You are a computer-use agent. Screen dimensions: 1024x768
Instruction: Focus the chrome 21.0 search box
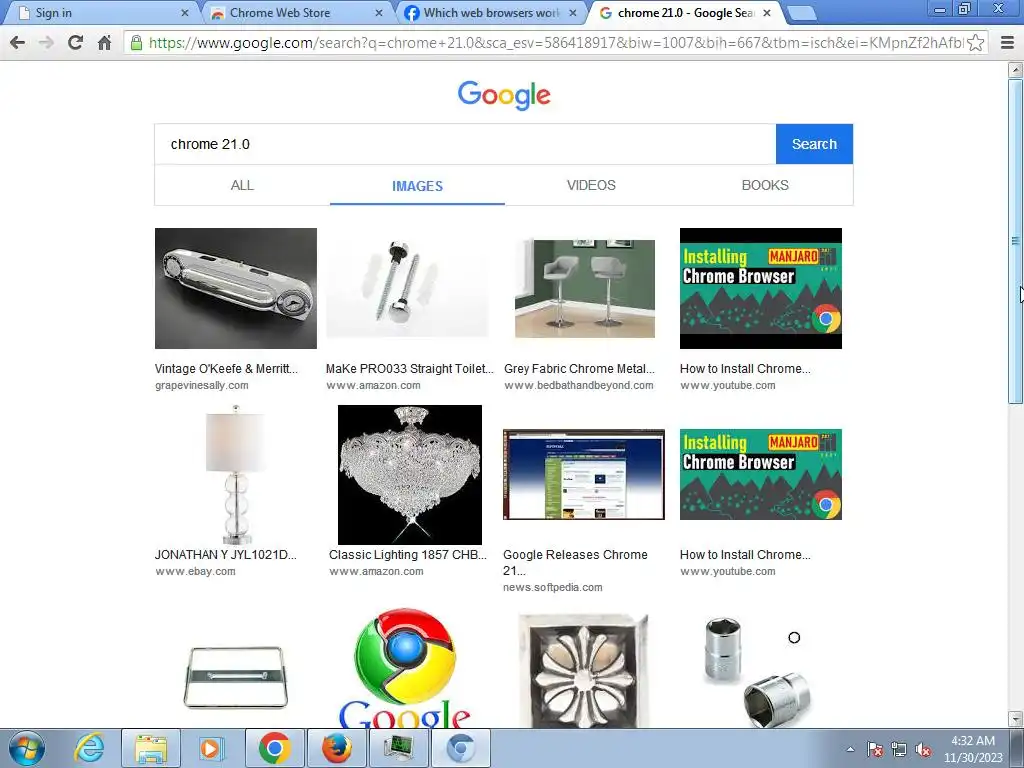coord(465,144)
